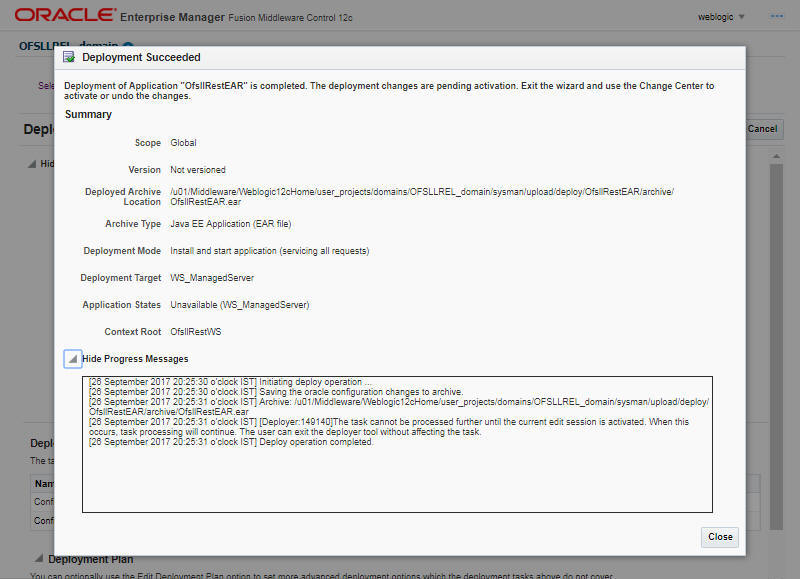Viewport: 800px width, 579px height.
Task: Click the progress messages log box
Action: pos(397,444)
